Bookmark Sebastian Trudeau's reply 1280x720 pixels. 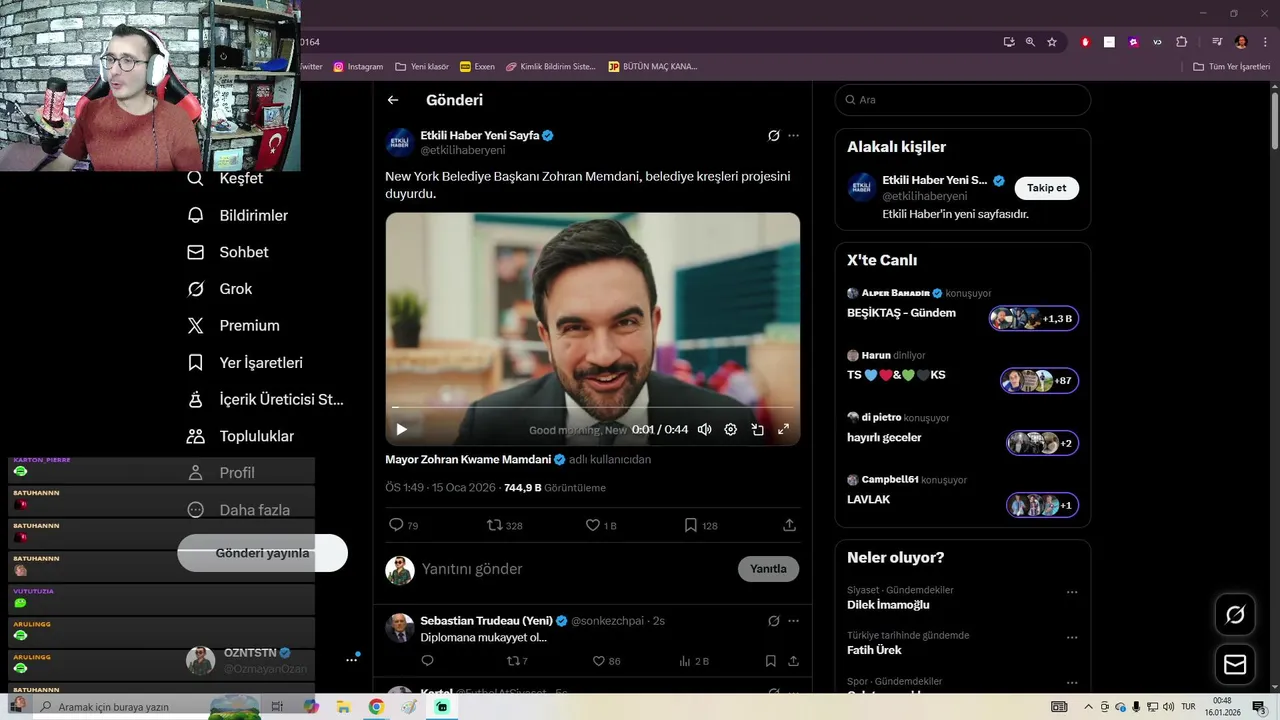coord(770,661)
